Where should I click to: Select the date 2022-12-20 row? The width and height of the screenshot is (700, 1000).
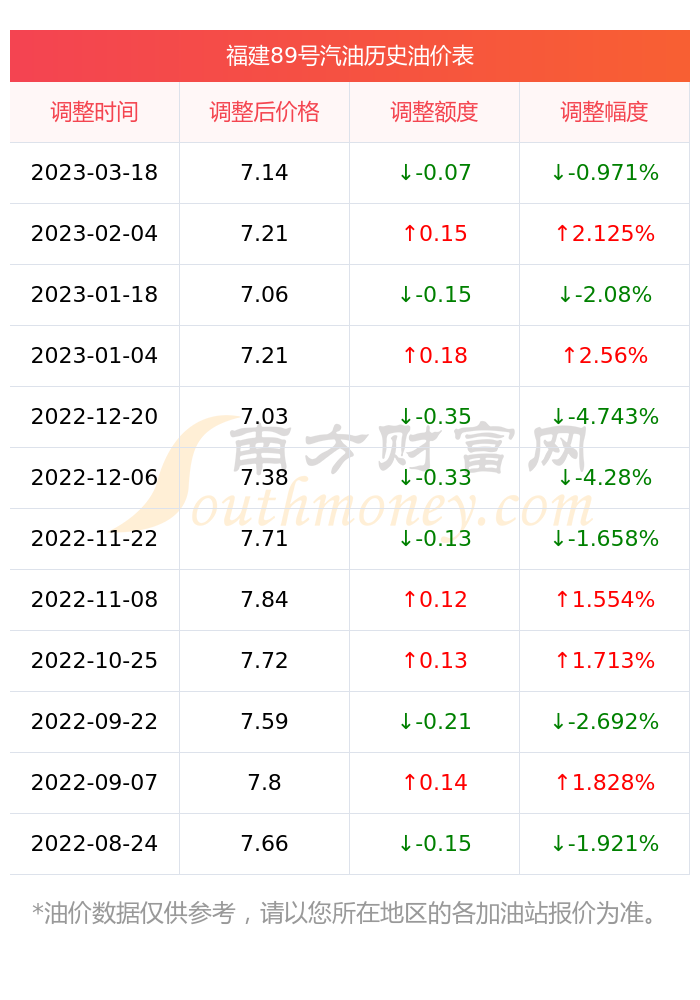[349, 417]
